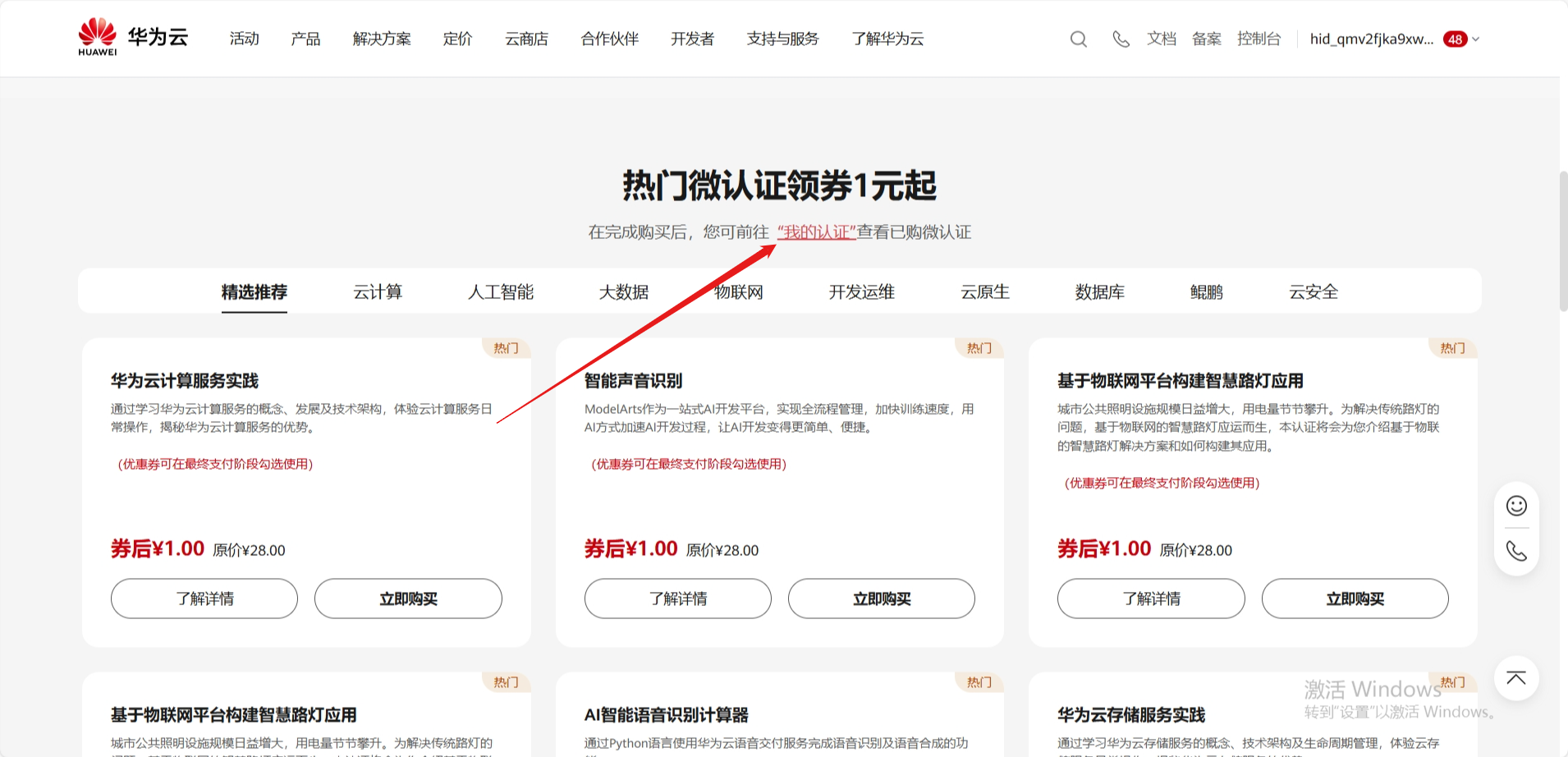Image resolution: width=1568 pixels, height=757 pixels.
Task: Open the 产品 navigation menu
Action: click(305, 39)
